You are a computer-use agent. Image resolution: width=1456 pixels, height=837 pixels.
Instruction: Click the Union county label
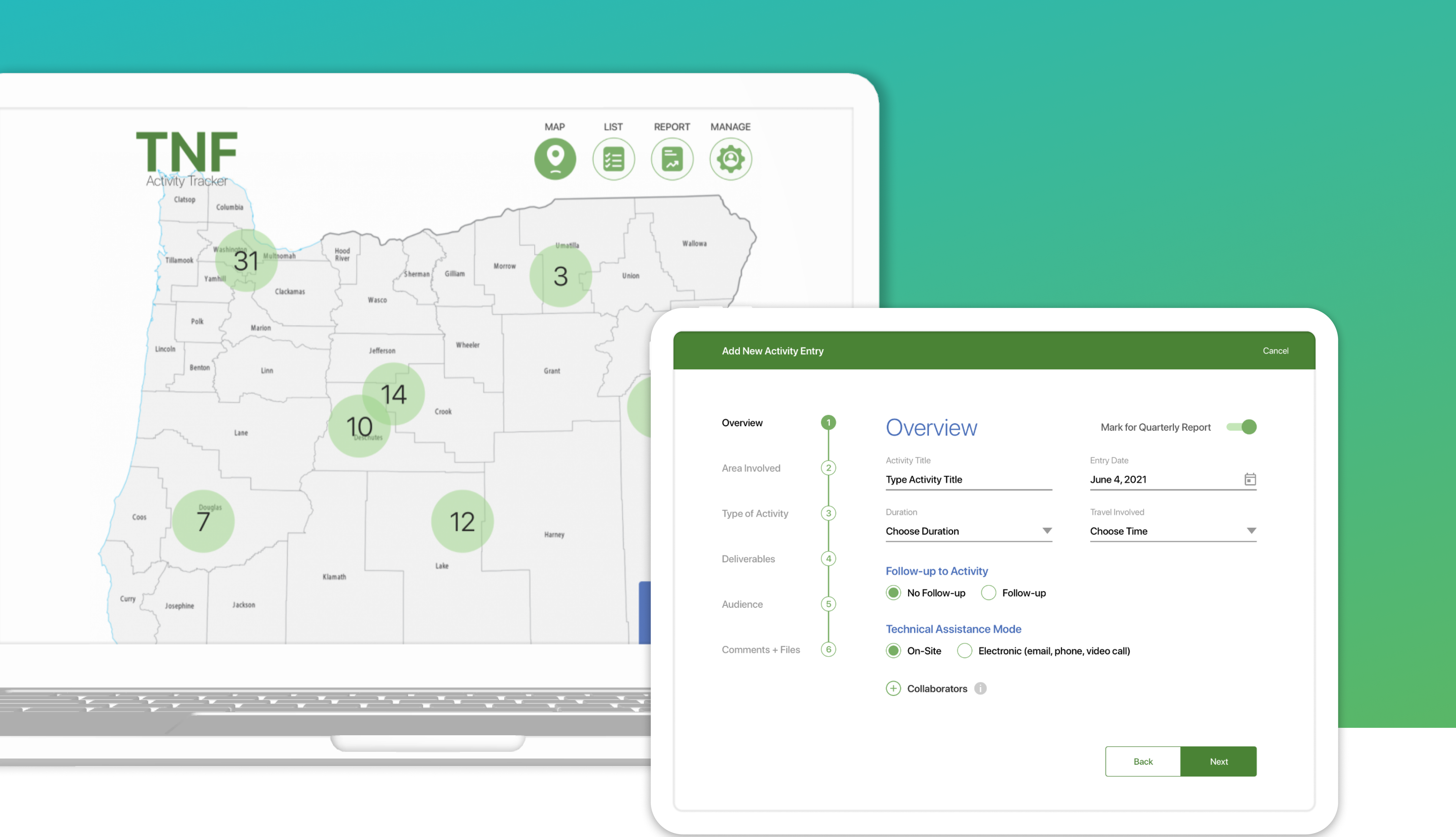coord(631,276)
